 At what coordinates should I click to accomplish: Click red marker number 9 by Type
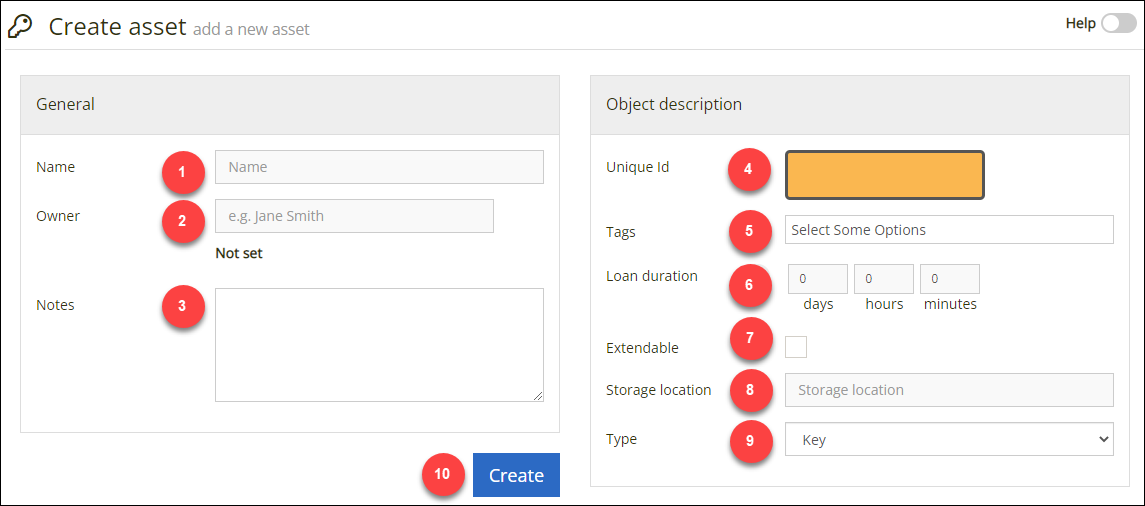(749, 441)
